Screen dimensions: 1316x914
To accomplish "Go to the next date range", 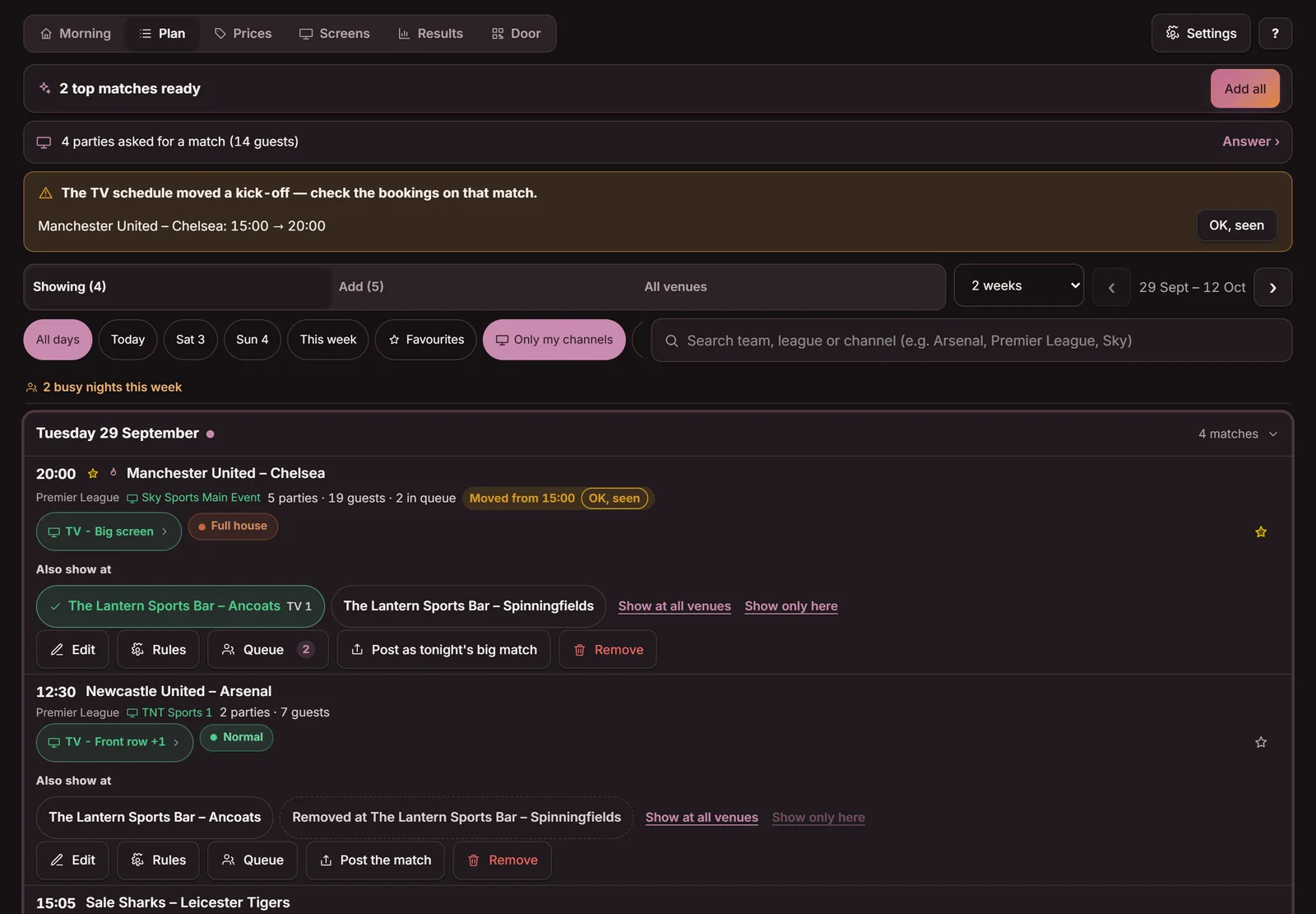I will point(1272,287).
